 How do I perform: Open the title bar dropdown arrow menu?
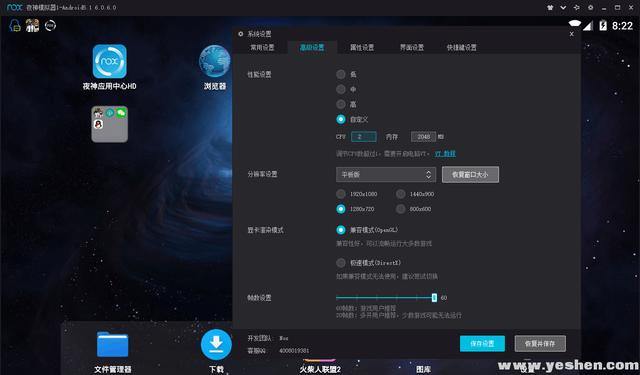(563, 7)
